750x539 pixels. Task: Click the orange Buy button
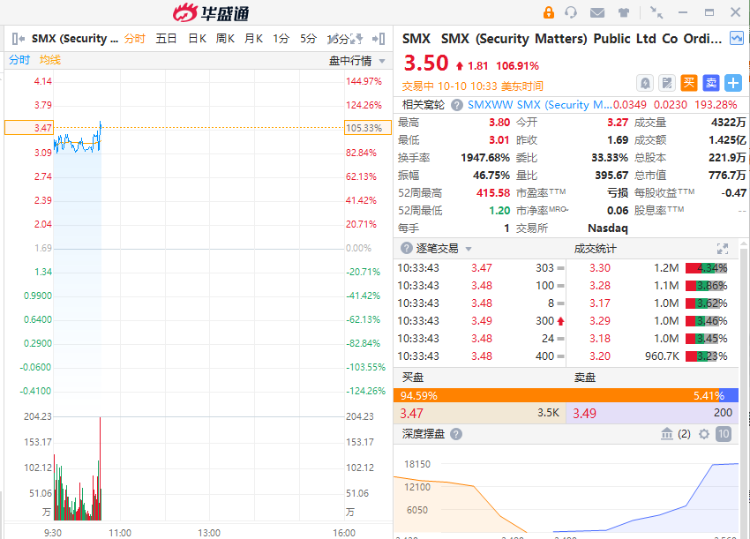pyautogui.click(x=689, y=83)
